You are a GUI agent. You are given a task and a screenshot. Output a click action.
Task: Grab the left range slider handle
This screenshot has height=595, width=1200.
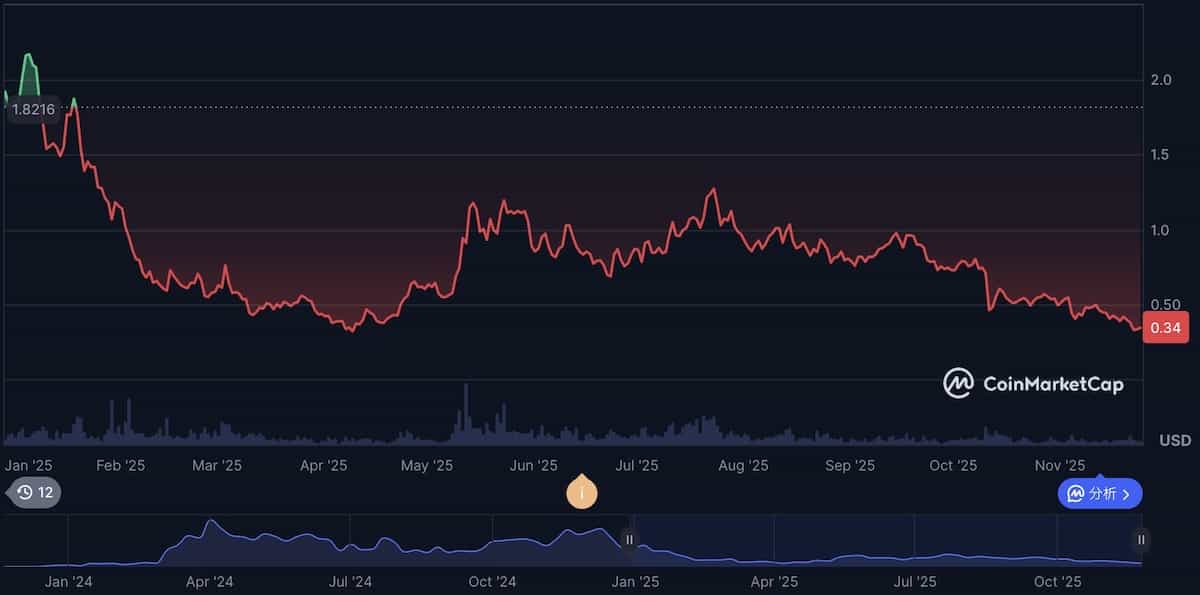click(x=629, y=540)
